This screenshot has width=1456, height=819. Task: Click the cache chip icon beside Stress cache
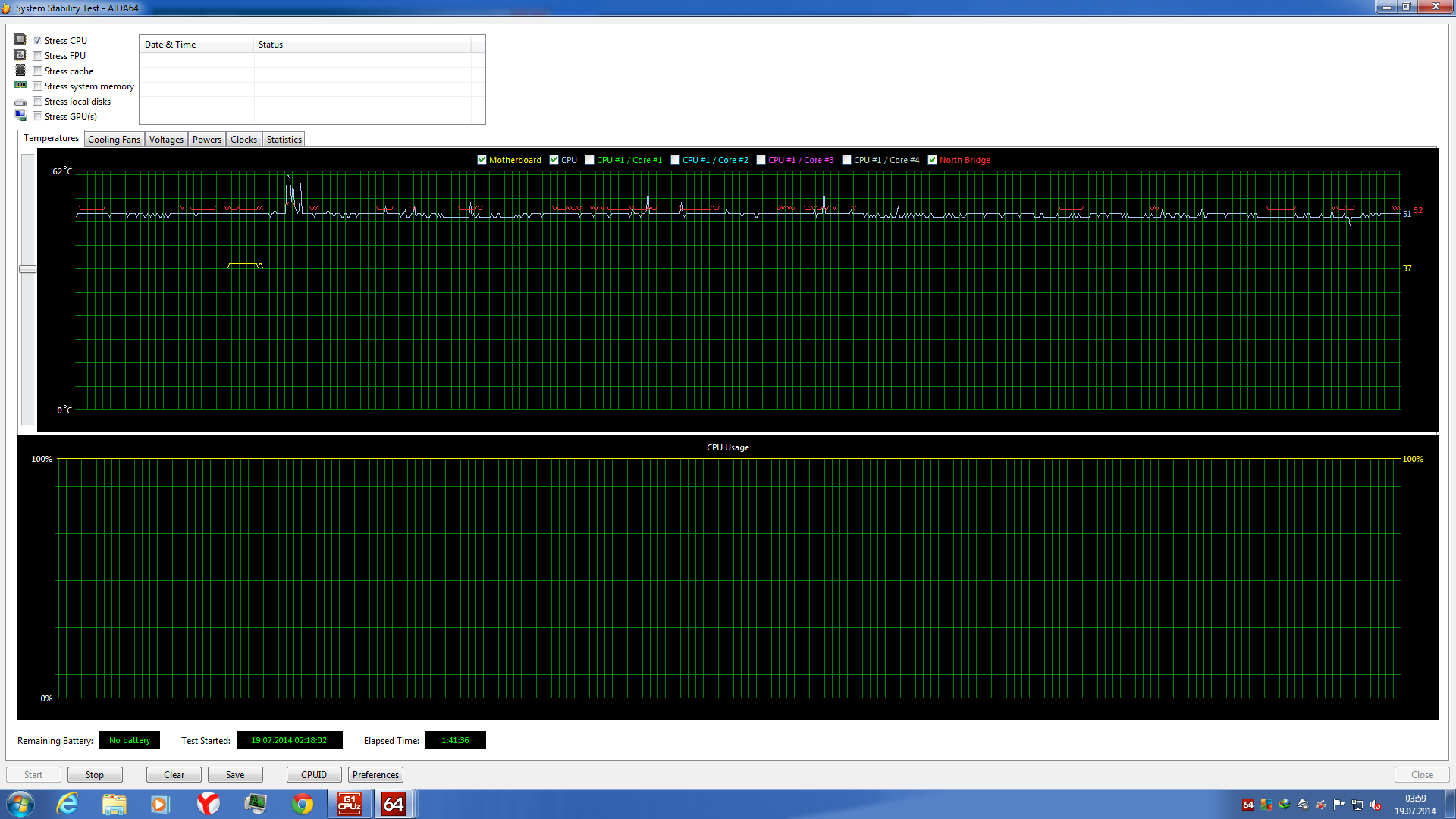coord(20,70)
